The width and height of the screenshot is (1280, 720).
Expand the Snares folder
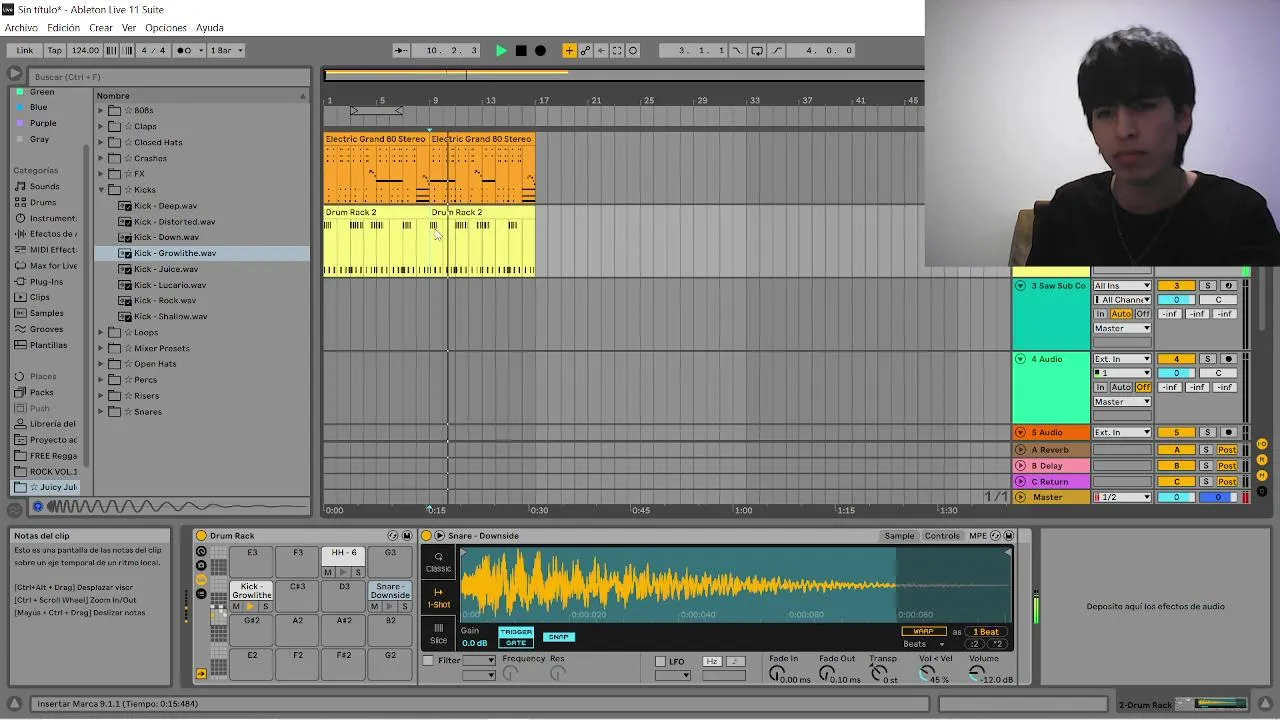(101, 412)
